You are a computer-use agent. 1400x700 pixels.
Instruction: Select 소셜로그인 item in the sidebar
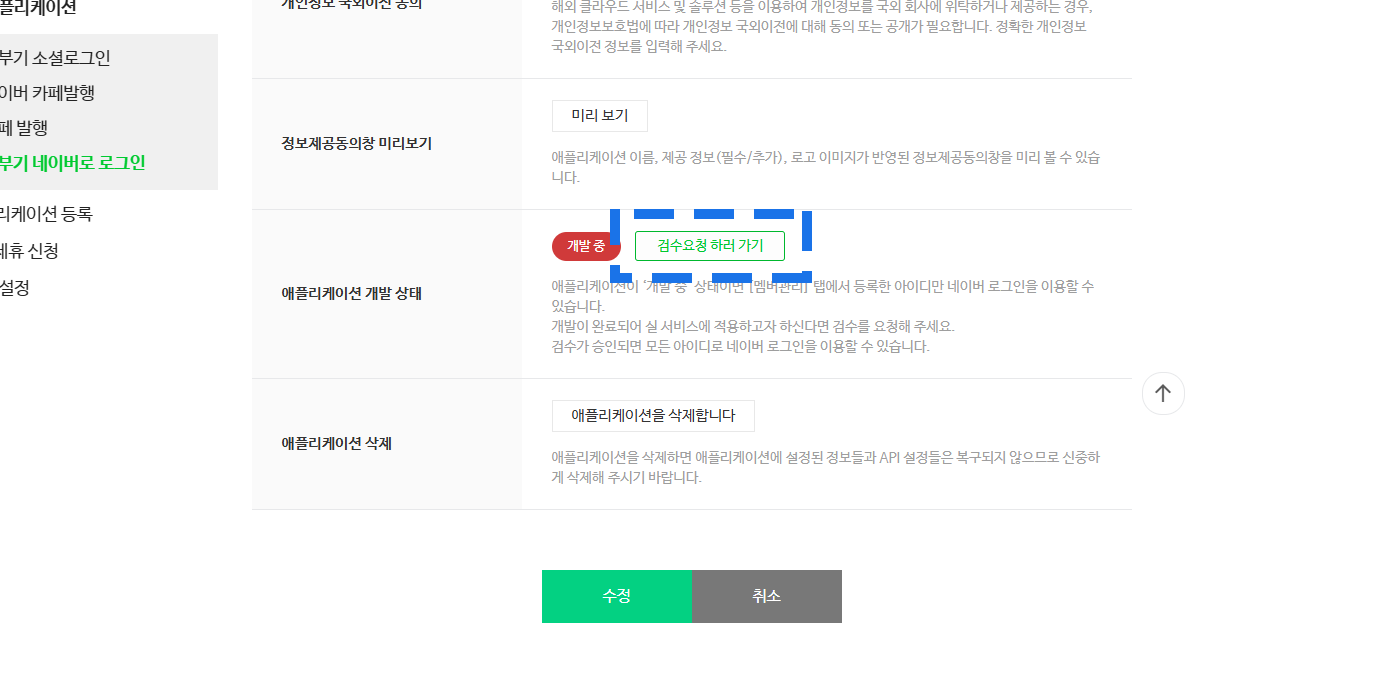tap(55, 57)
